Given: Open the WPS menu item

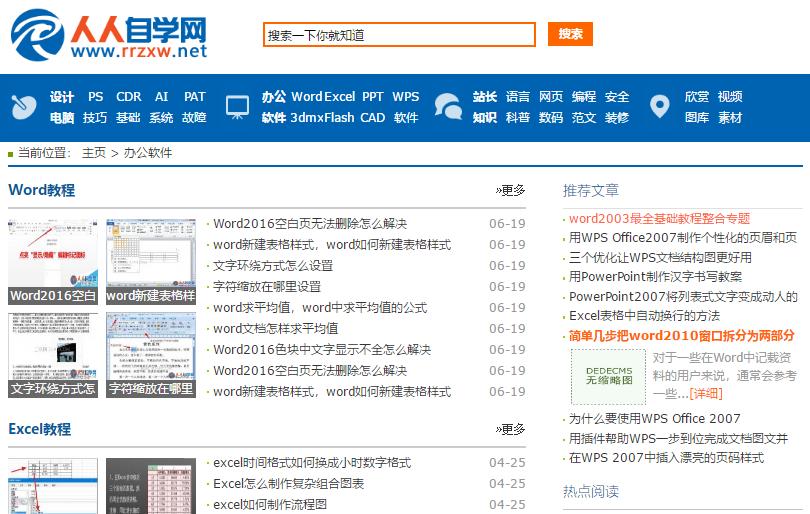Looking at the screenshot, I should [x=406, y=97].
